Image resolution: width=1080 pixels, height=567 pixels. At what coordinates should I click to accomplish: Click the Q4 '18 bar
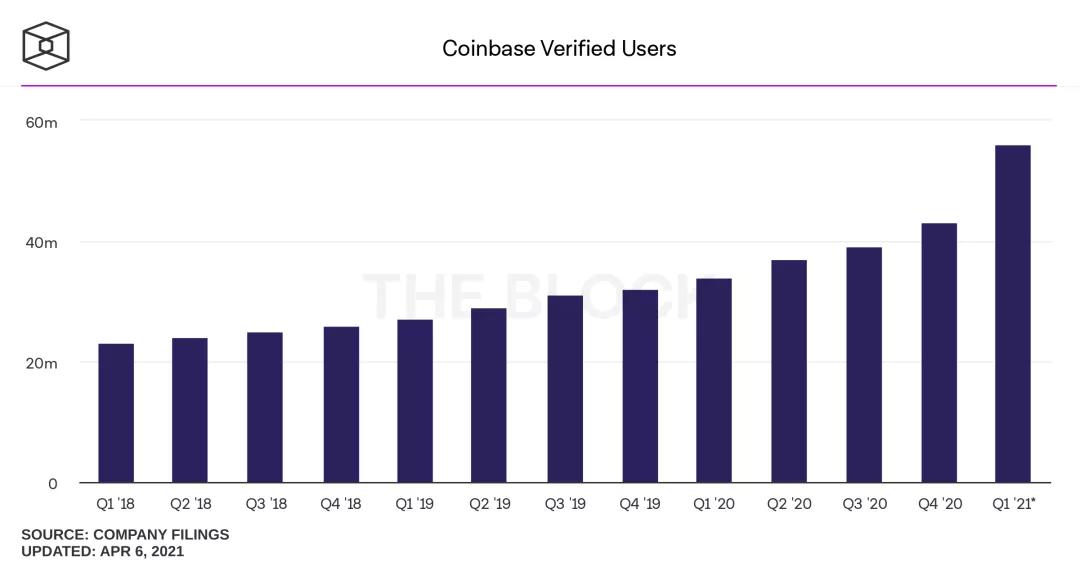[x=341, y=404]
